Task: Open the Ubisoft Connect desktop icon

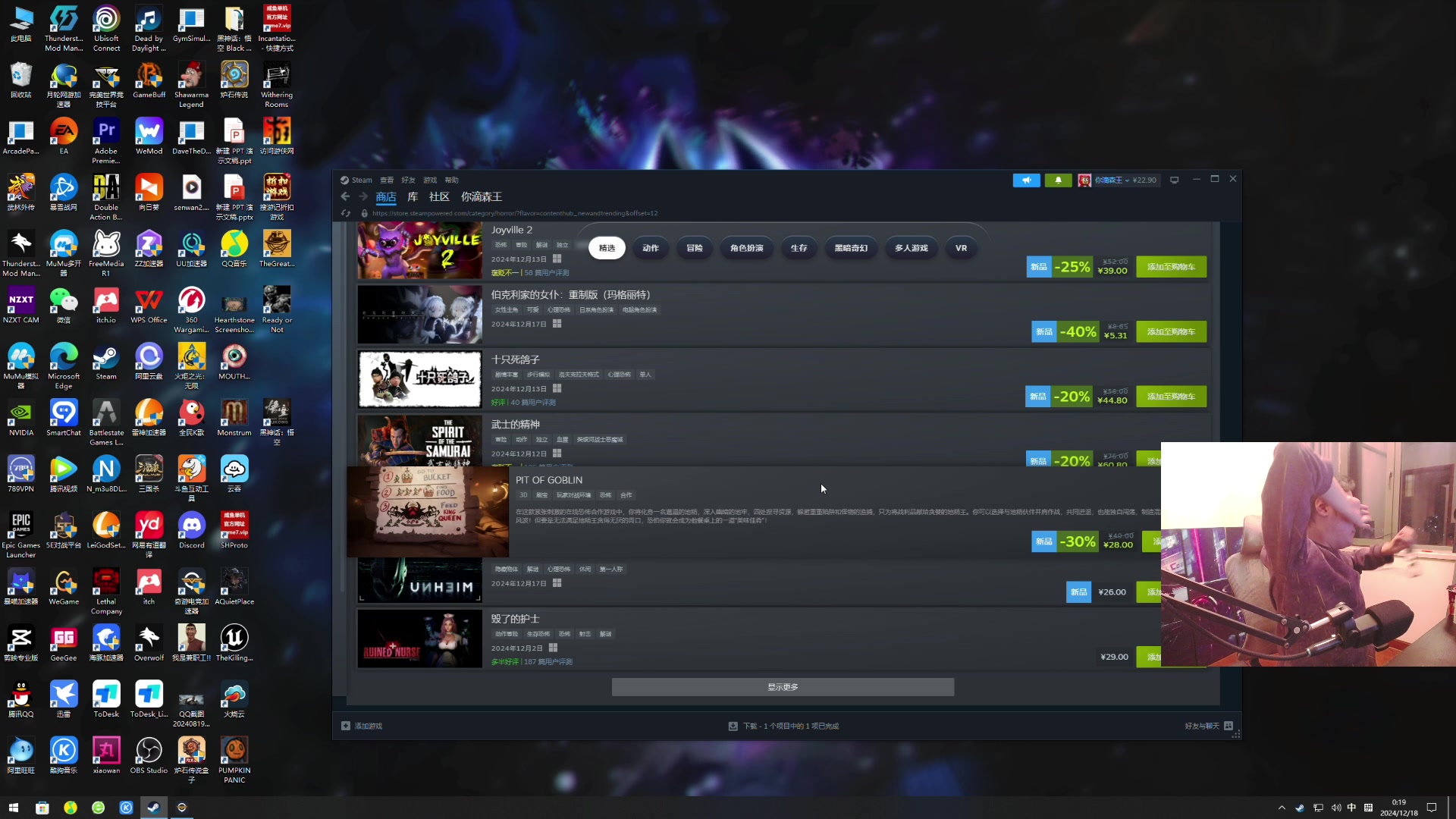Action: pyautogui.click(x=106, y=29)
